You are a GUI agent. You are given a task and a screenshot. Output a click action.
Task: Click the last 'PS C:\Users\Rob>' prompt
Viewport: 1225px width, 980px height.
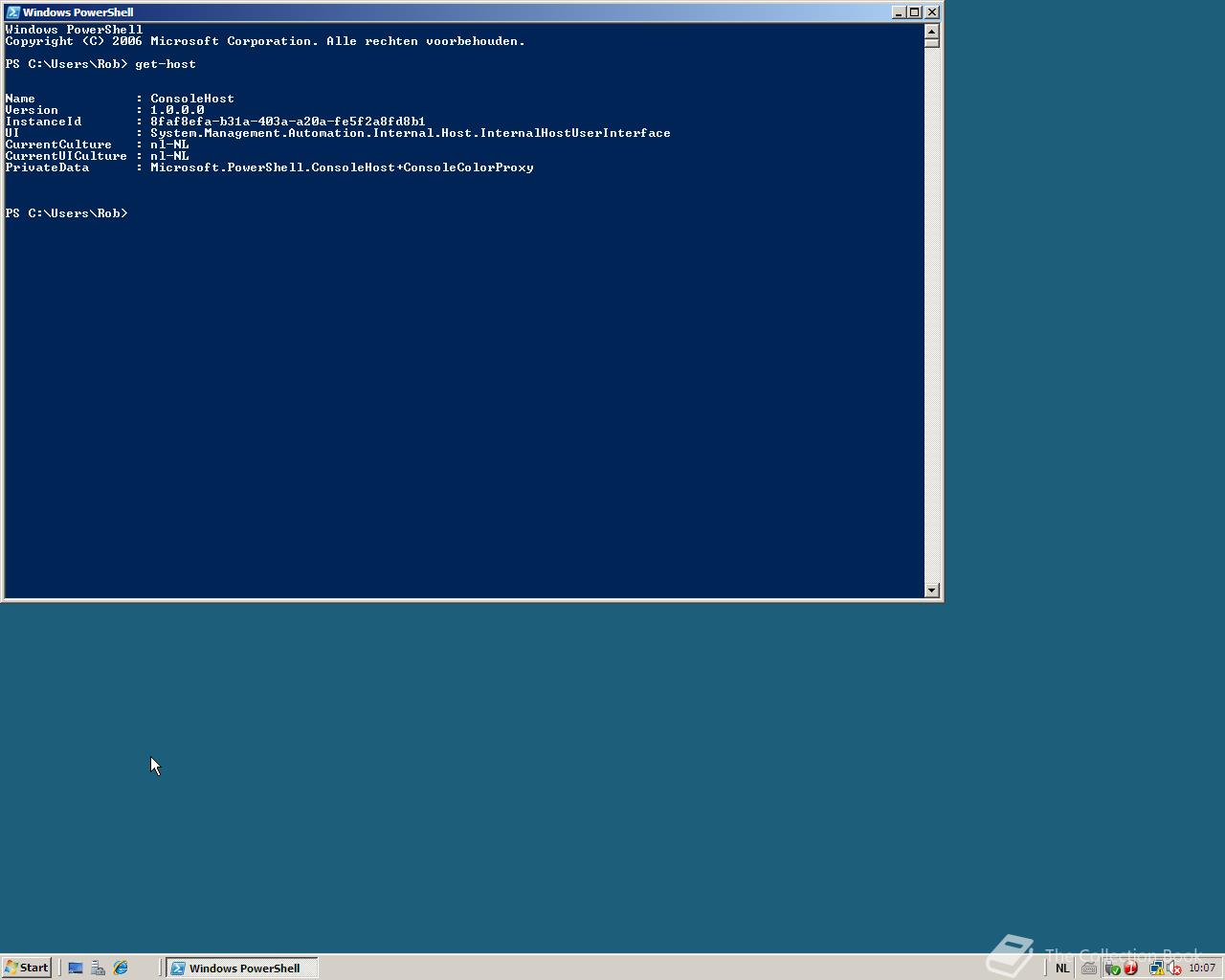66,213
